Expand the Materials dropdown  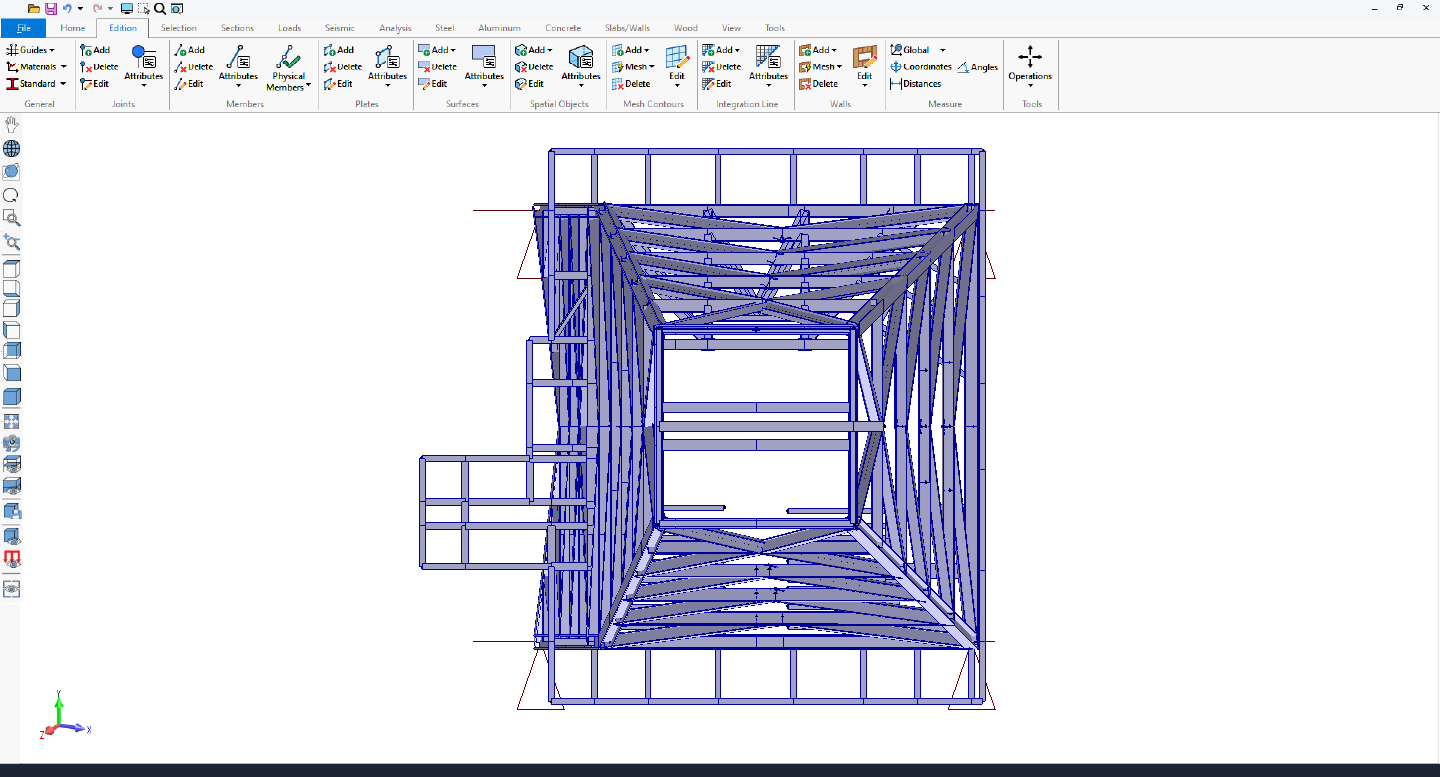tap(36, 66)
